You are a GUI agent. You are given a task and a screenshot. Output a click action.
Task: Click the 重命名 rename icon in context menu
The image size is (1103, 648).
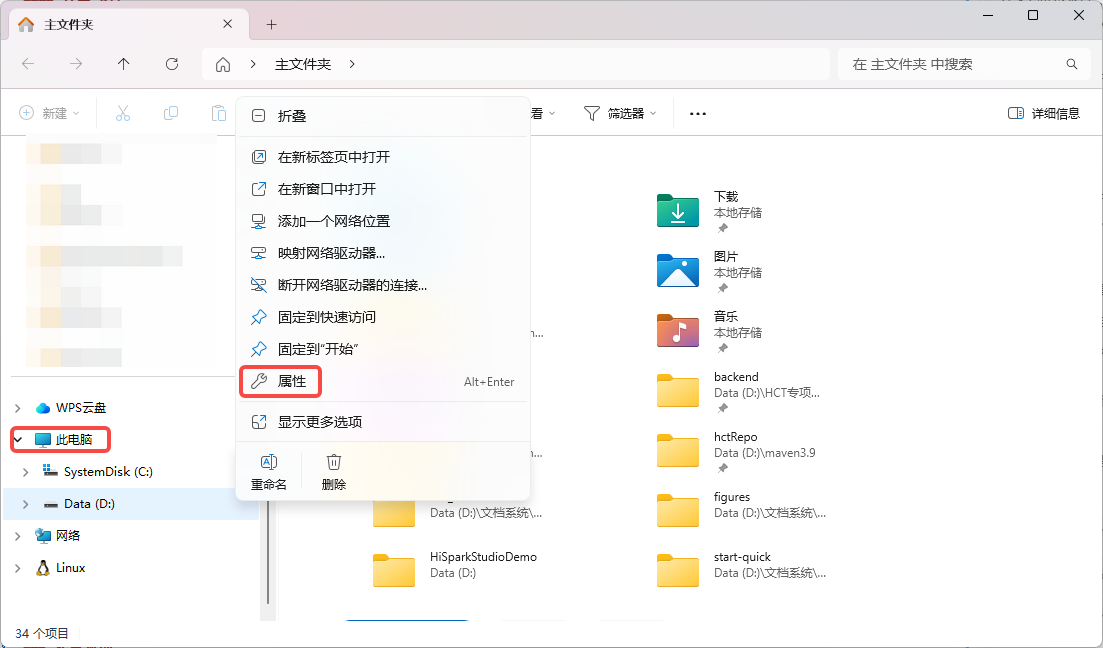coord(269,462)
